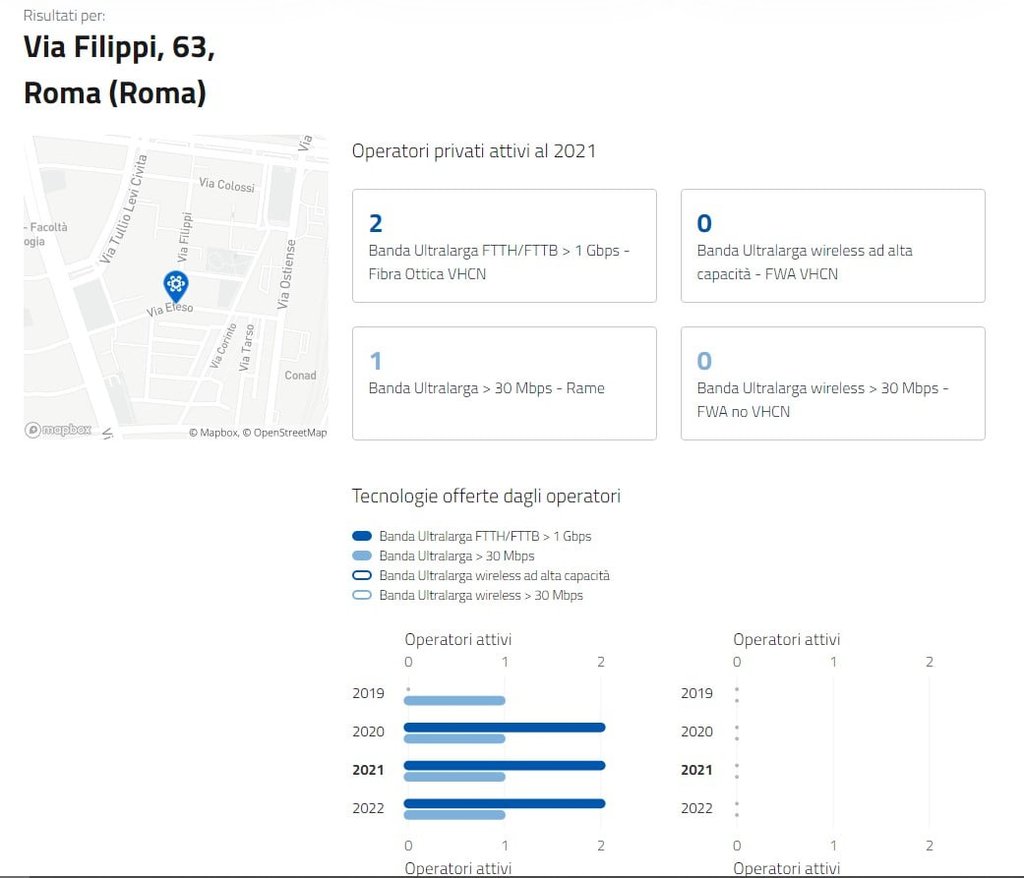The image size is (1024, 878).
Task: Click the 2019 label in left chart
Action: tap(368, 693)
